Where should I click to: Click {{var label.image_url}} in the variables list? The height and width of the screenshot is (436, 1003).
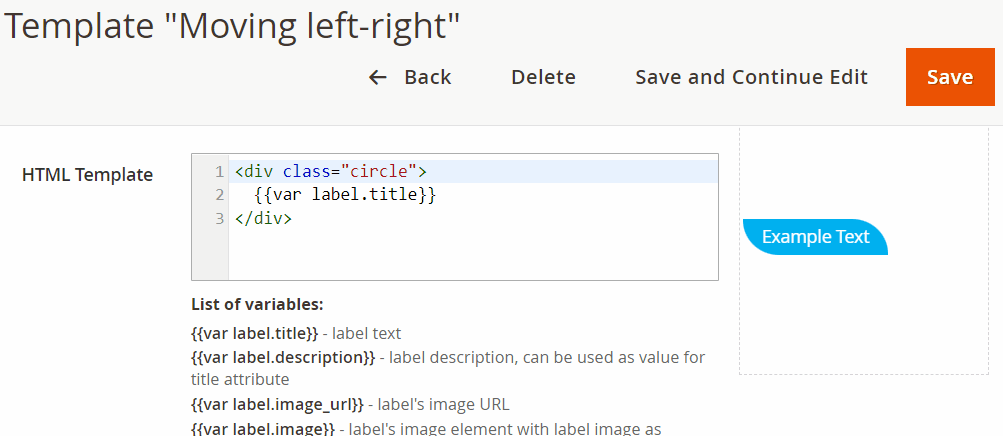click(277, 405)
